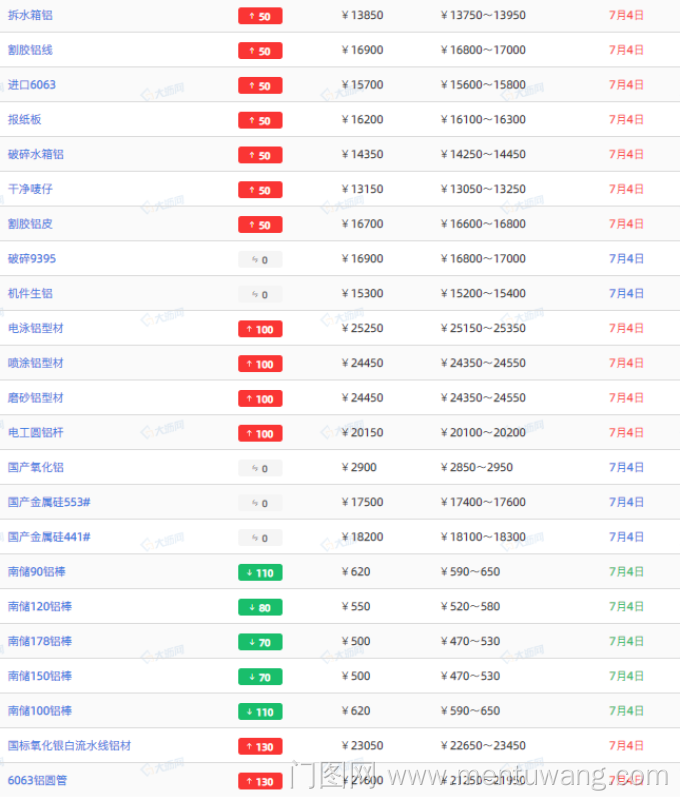Image resolution: width=680 pixels, height=800 pixels.
Task: Click the green down-70 badge for 南储178铝棒
Action: click(260, 642)
